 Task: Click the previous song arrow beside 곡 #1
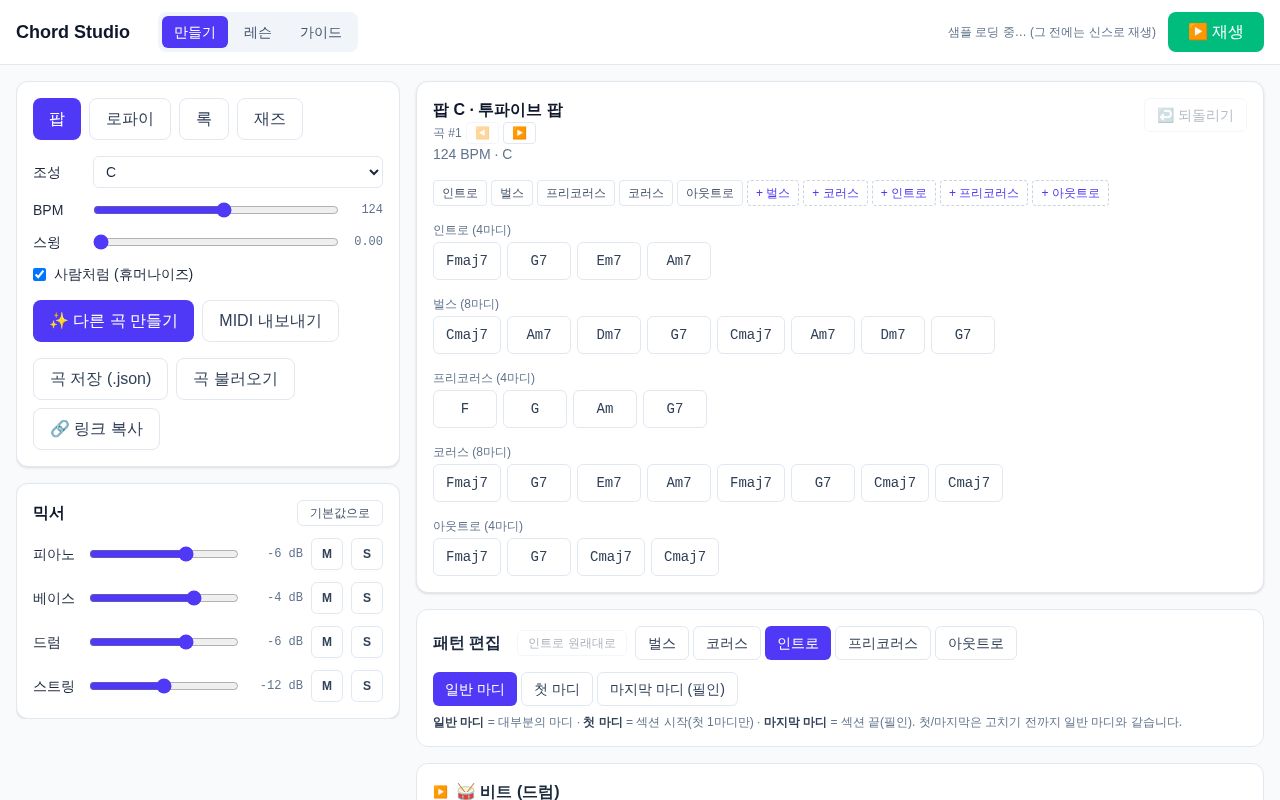point(482,133)
